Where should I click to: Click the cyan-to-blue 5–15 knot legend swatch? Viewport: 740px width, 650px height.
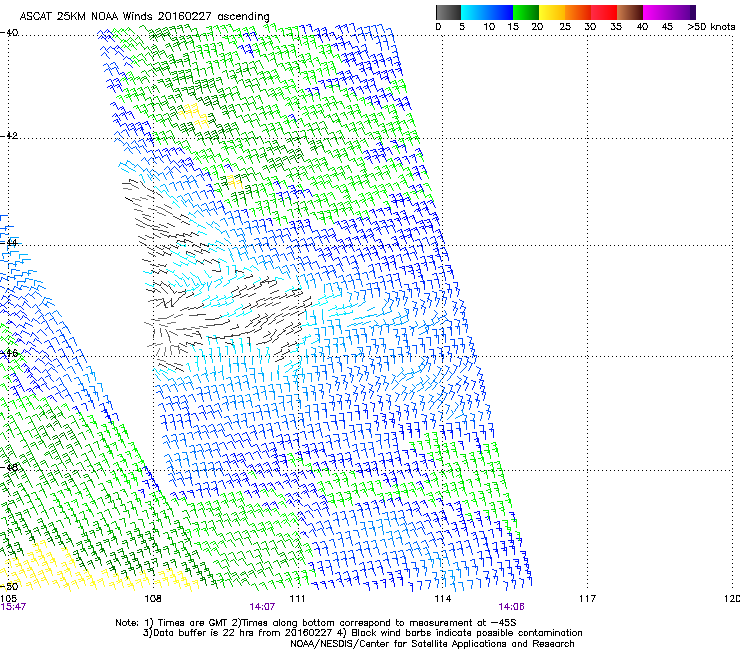tap(487, 12)
